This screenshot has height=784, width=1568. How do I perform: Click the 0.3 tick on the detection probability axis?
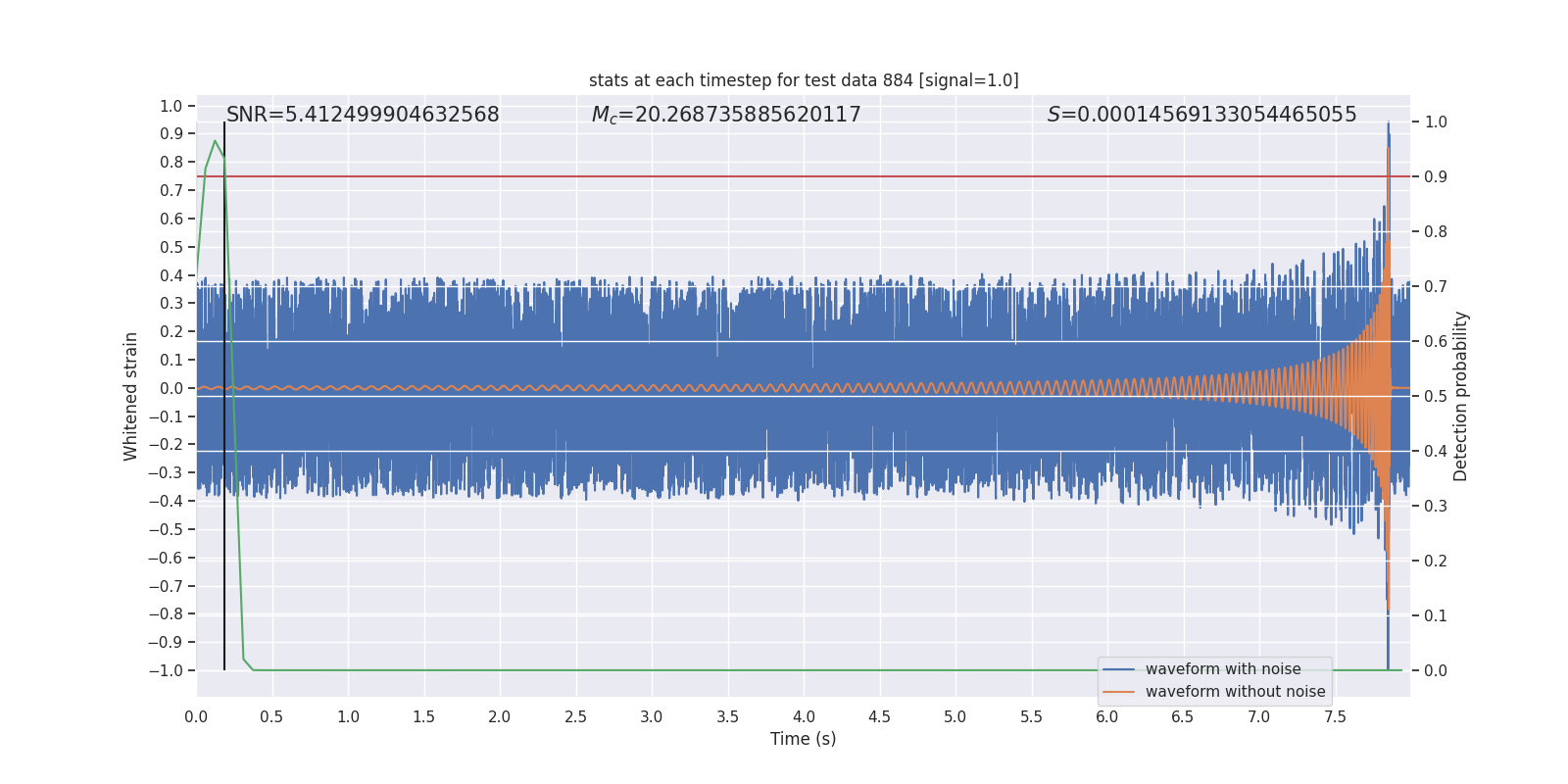[x=1436, y=506]
